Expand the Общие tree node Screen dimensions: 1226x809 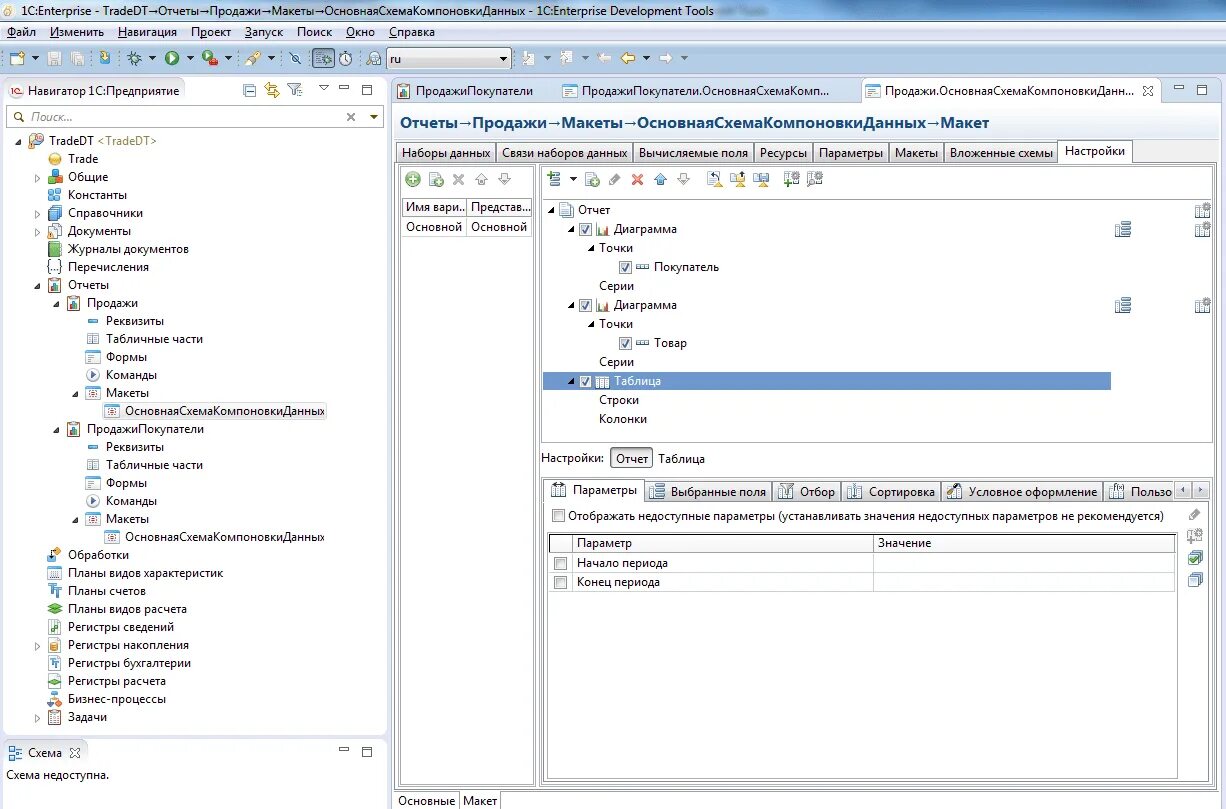pyautogui.click(x=38, y=177)
